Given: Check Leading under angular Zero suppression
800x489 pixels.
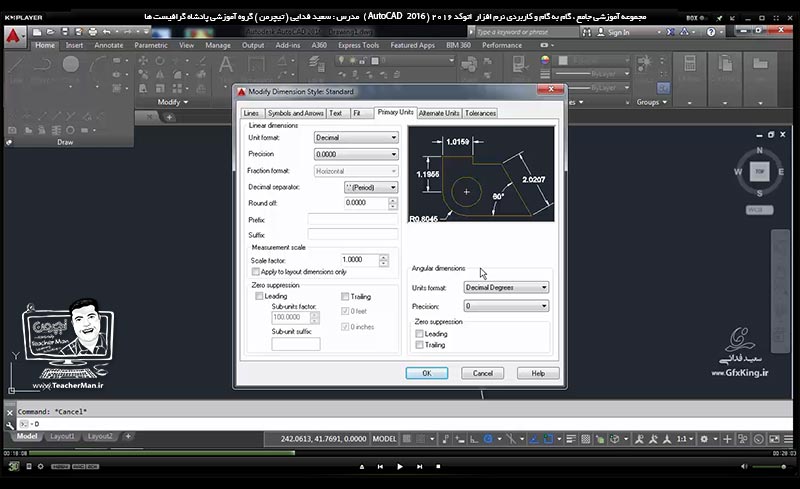Looking at the screenshot, I should [x=419, y=334].
